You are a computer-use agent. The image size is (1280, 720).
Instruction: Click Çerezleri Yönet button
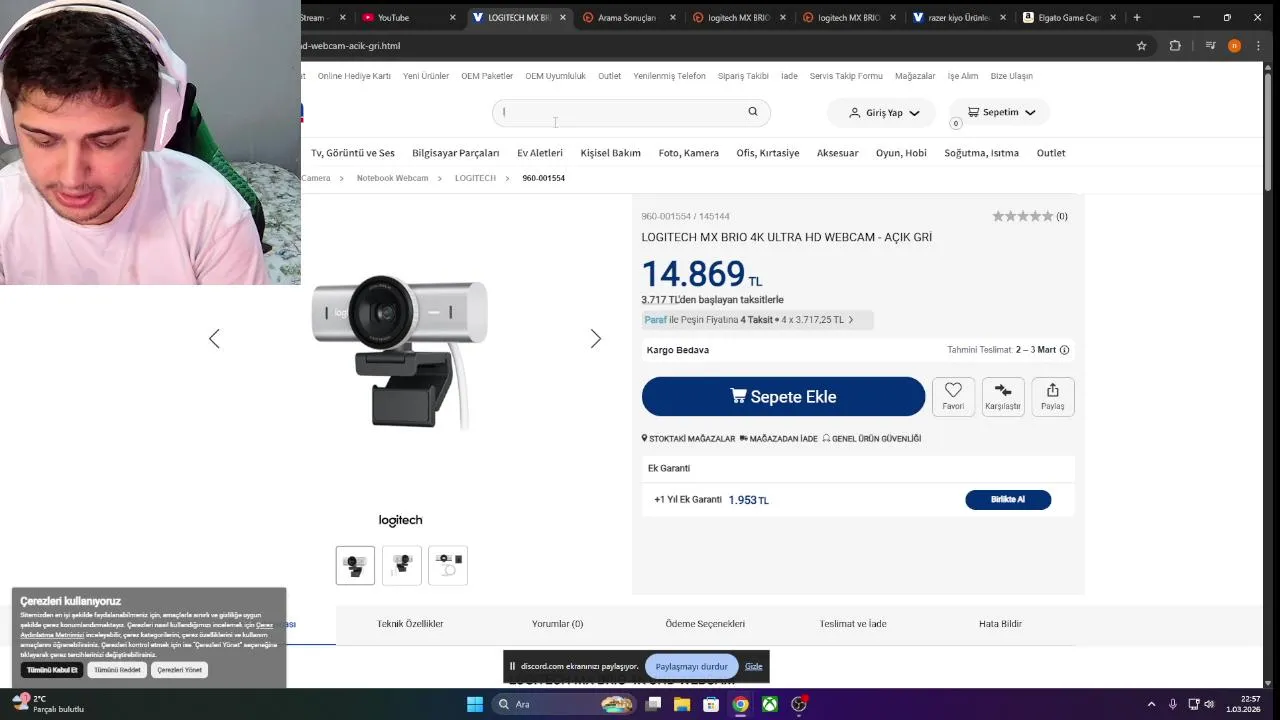click(x=179, y=670)
